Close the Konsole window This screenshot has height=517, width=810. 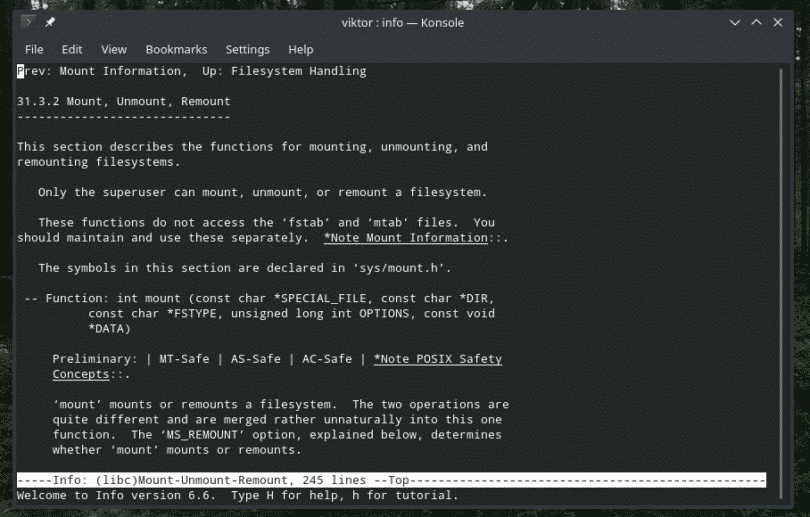pyautogui.click(x=777, y=22)
